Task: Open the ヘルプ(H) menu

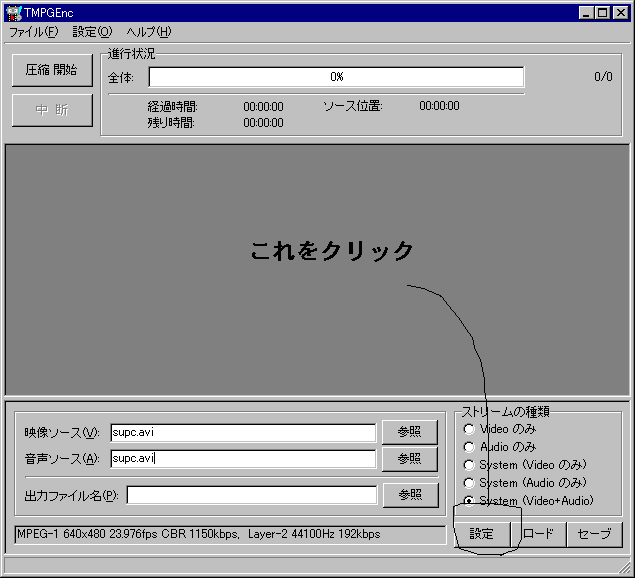Action: pyautogui.click(x=149, y=32)
